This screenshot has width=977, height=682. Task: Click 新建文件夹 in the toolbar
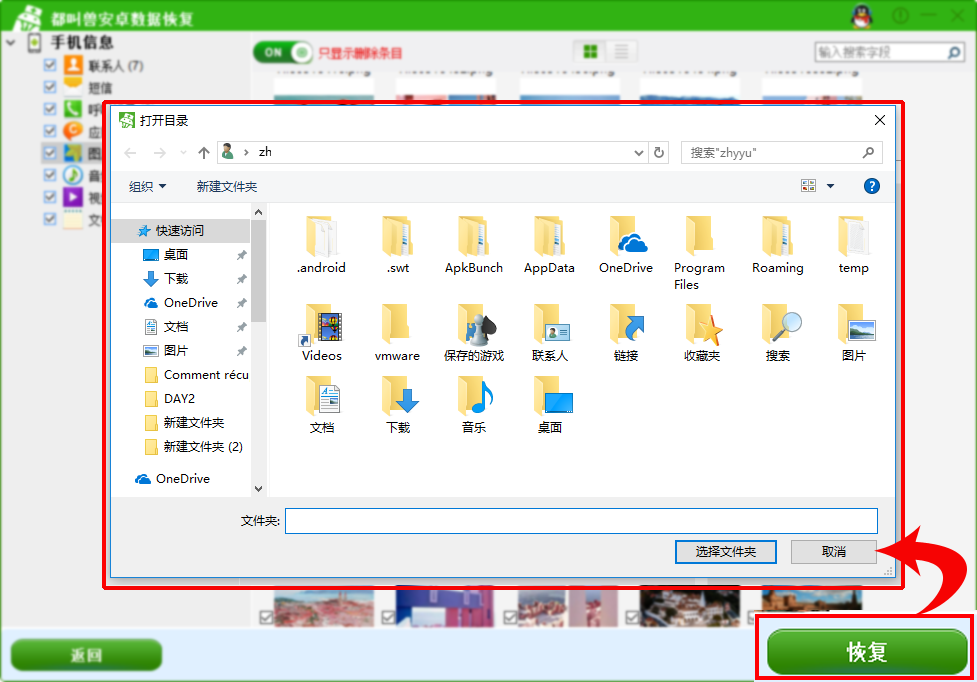[x=227, y=186]
